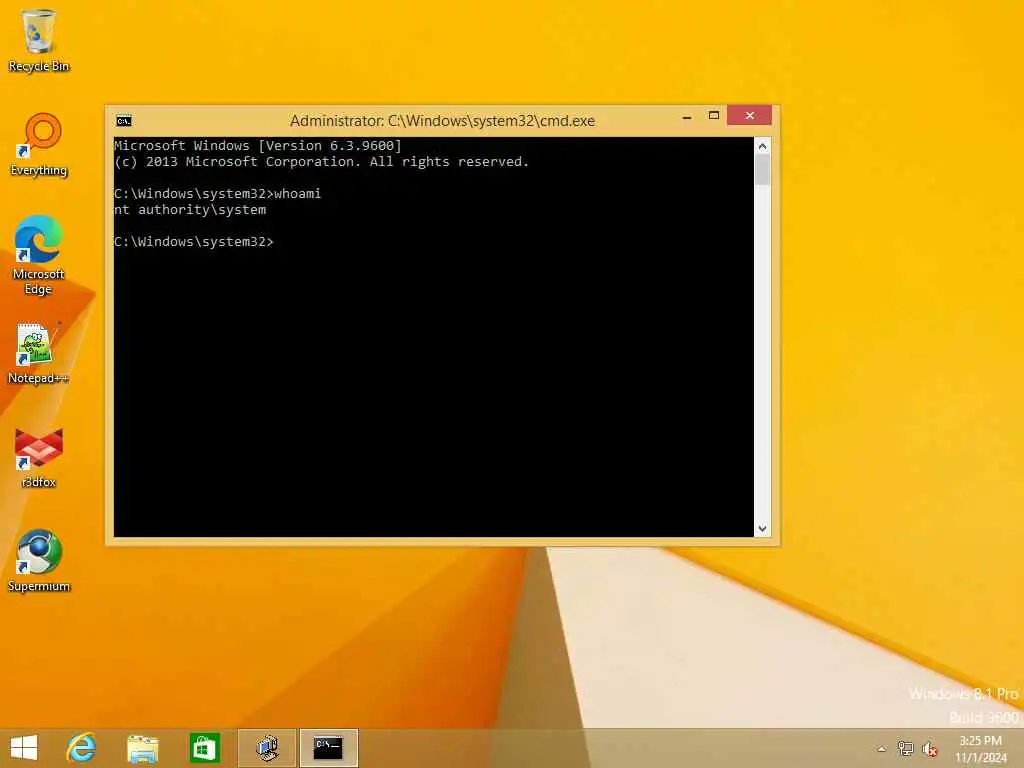The image size is (1024, 768).
Task: Select the Notepad++ desktop shortcut
Action: click(x=39, y=353)
